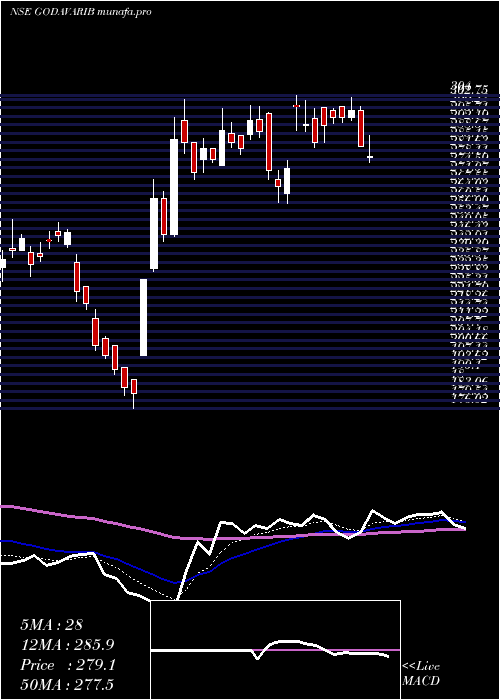Click the NSE GODAVARIB munafa.pro chart title

coord(80,12)
